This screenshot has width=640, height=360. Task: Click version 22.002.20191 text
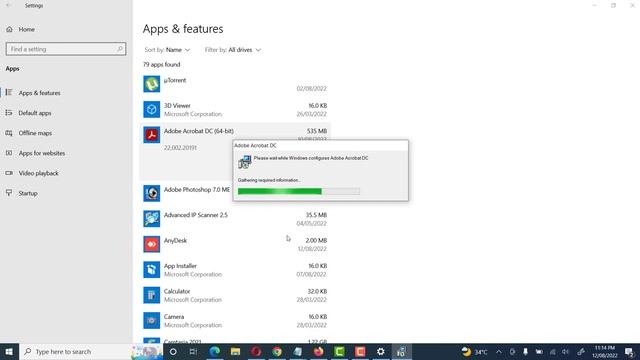(180, 148)
